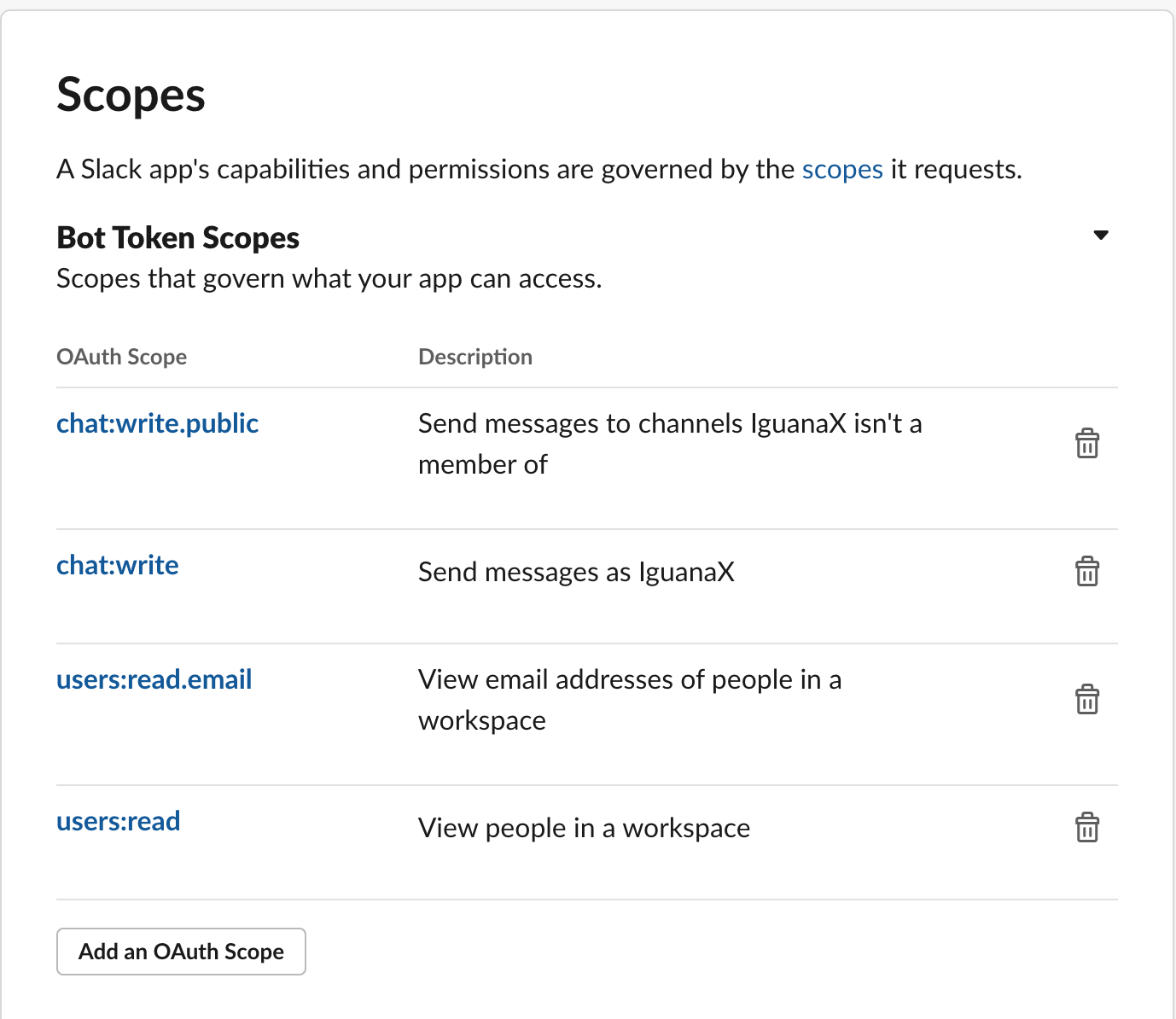The image size is (1176, 1019).
Task: Open the chat:write scope link
Action: pos(118,565)
